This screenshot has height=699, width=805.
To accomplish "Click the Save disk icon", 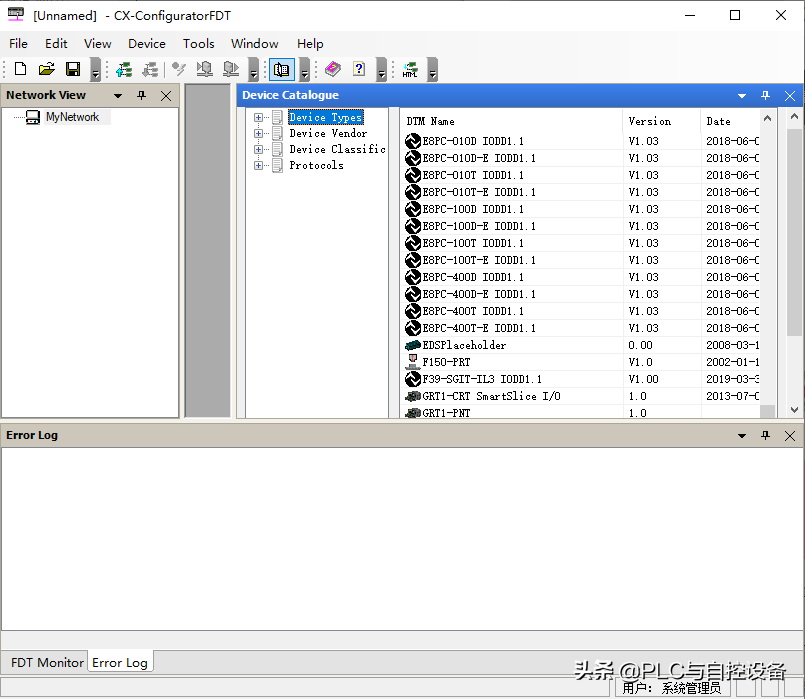I will point(73,69).
